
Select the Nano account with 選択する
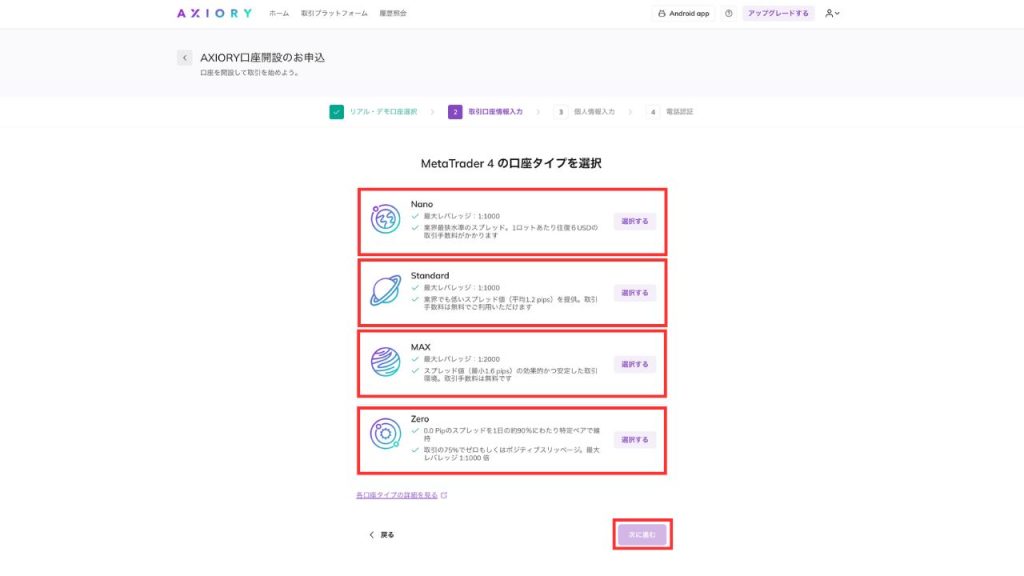[635, 221]
